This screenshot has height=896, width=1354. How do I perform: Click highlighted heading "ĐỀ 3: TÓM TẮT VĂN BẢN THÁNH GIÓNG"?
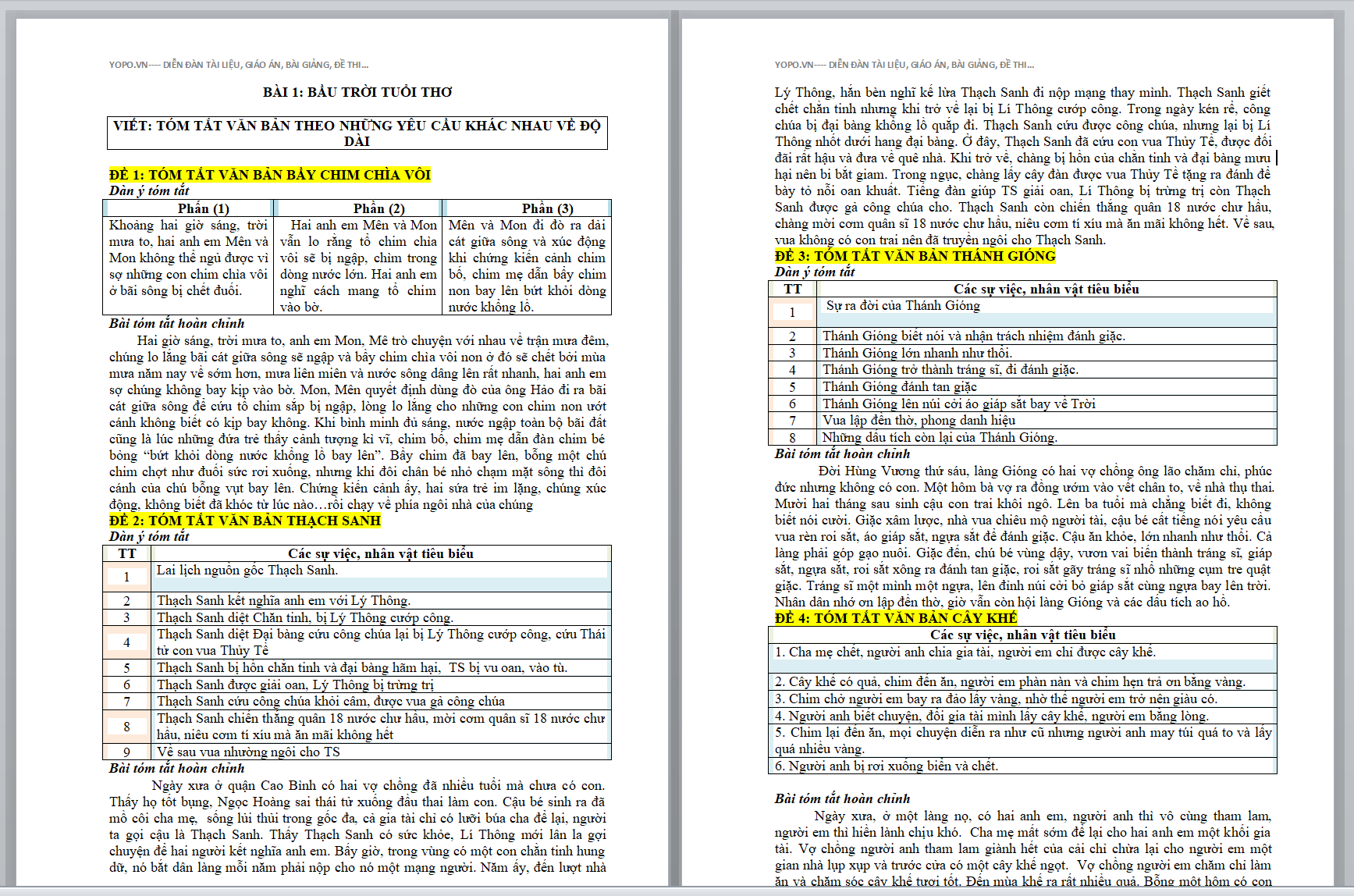point(915,256)
